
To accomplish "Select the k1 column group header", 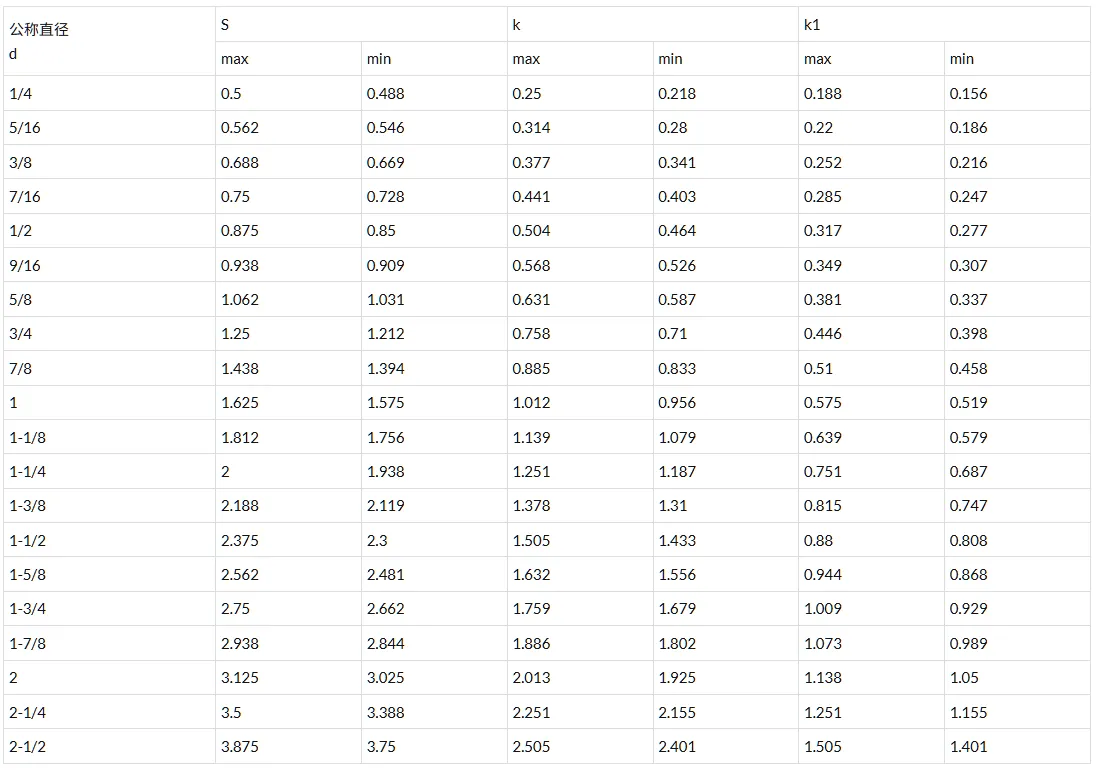I will point(944,25).
